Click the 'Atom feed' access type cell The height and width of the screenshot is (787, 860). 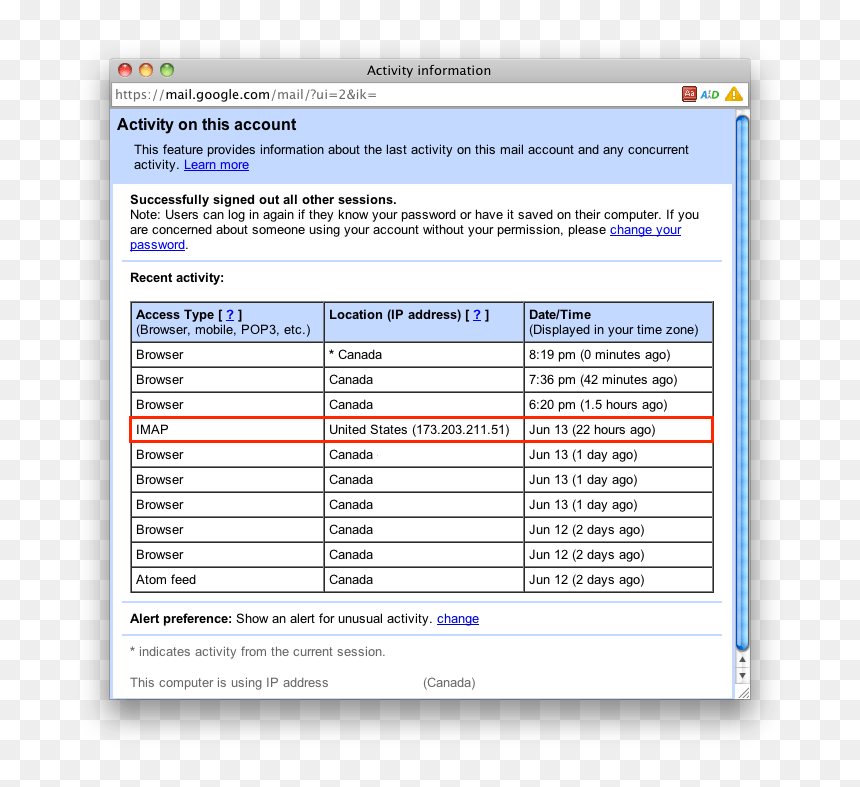[228, 580]
